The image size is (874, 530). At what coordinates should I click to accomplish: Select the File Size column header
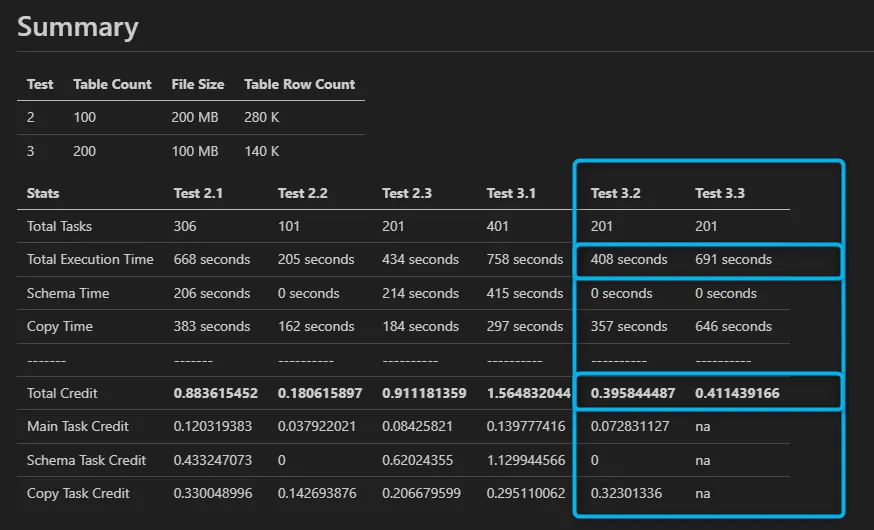point(197,84)
